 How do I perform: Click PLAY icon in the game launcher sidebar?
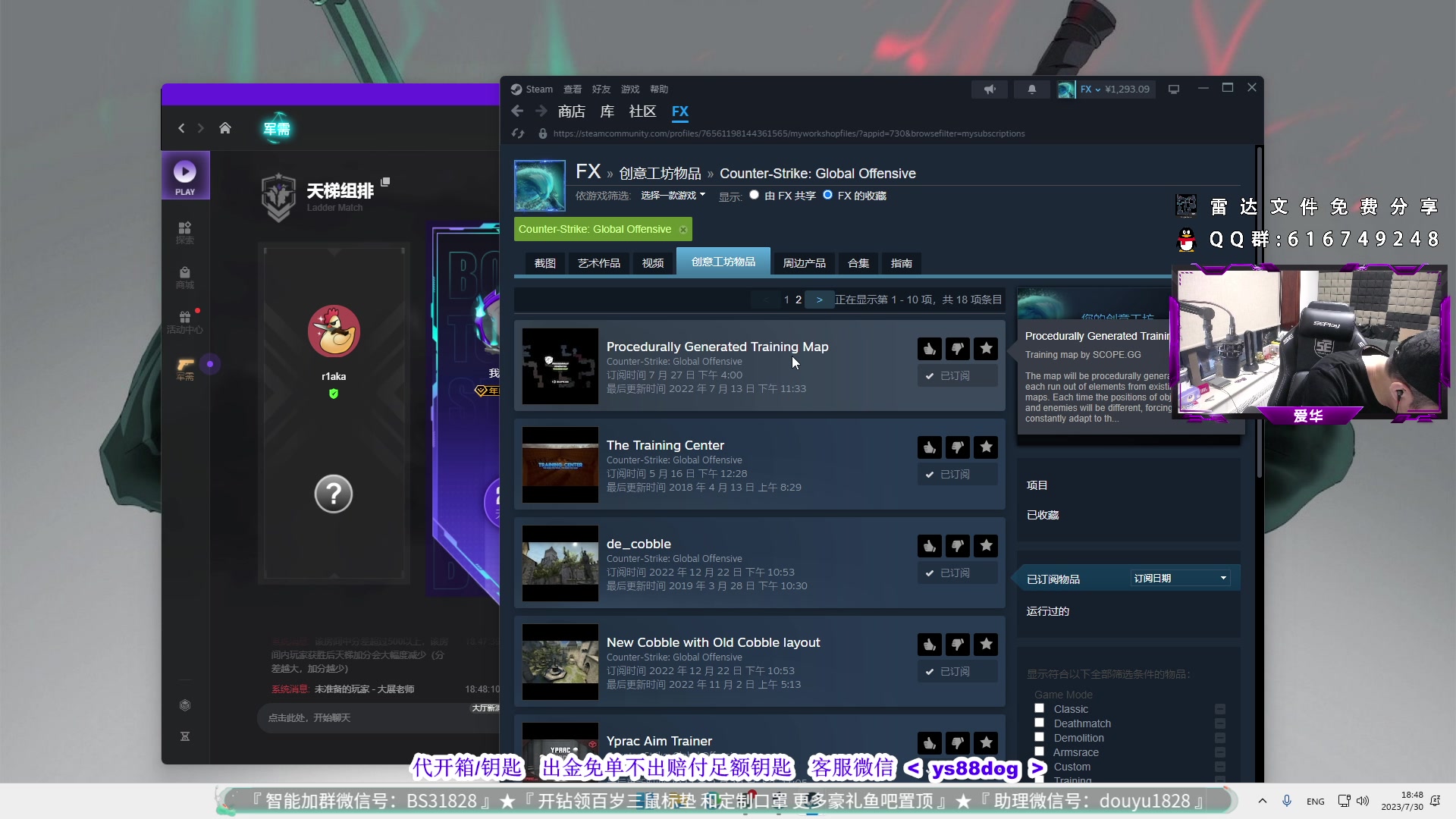point(185,176)
